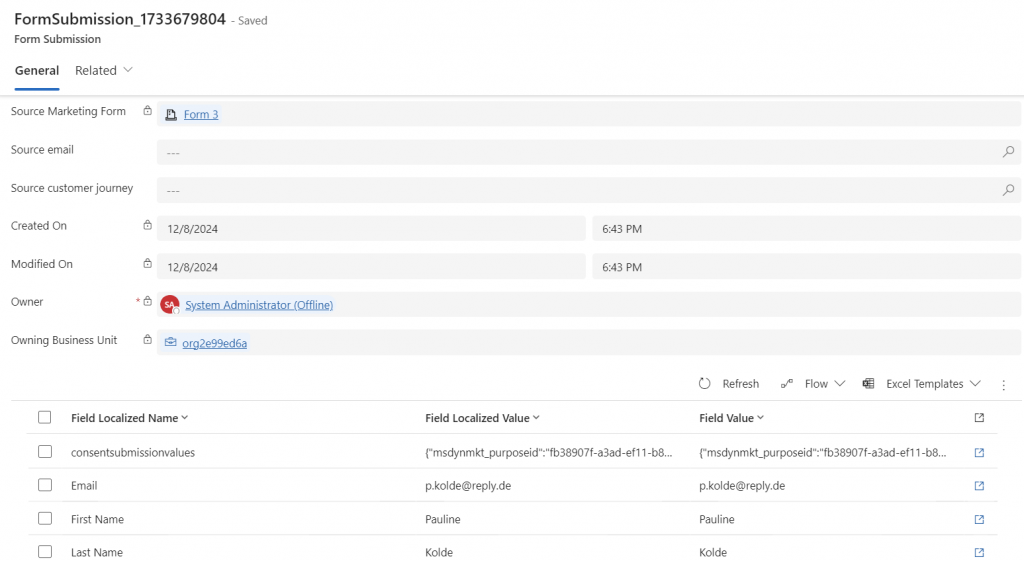
Task: Click the Excel Templates button label
Action: pyautogui.click(x=925, y=384)
